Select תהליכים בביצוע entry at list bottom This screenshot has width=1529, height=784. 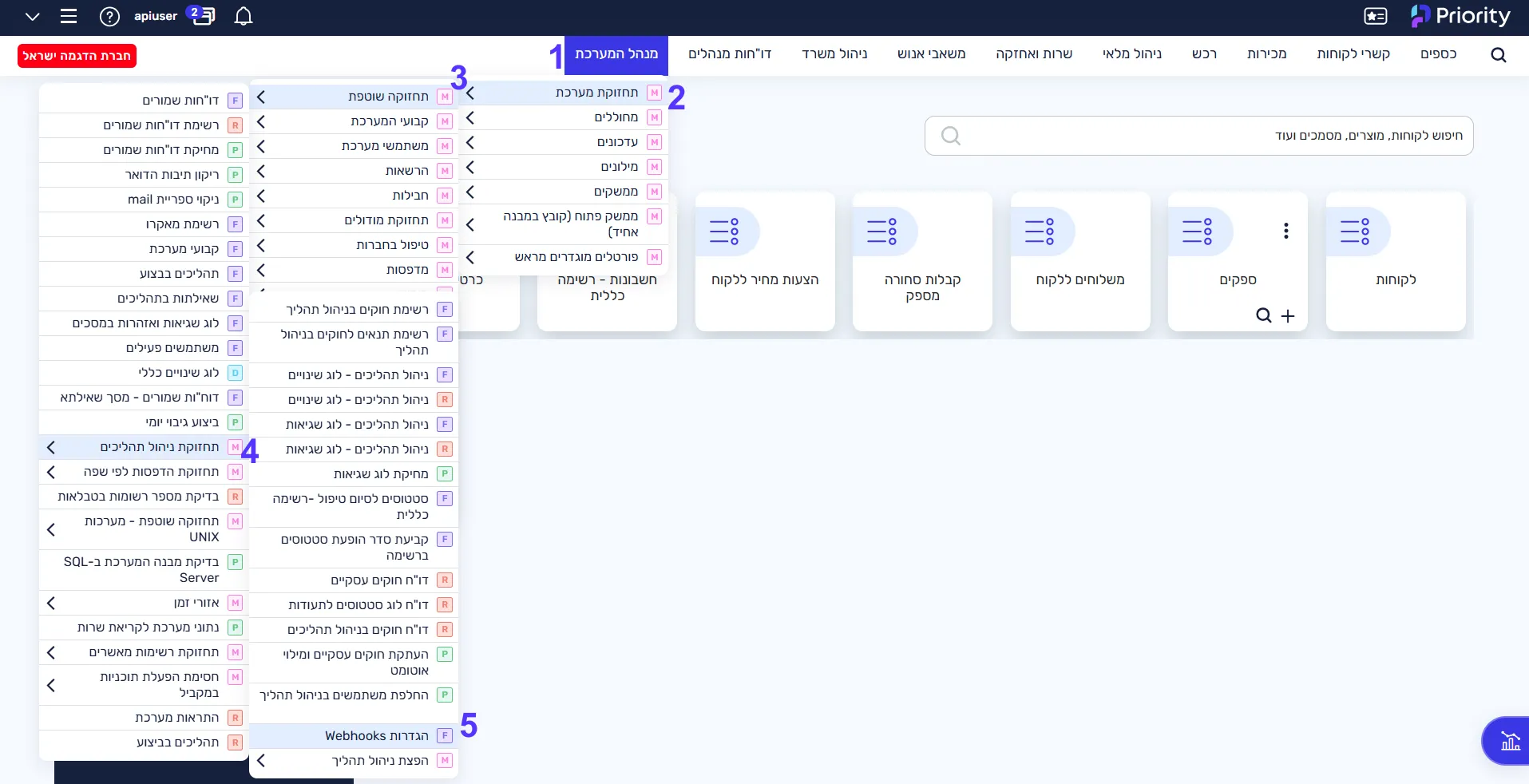pyautogui.click(x=144, y=742)
